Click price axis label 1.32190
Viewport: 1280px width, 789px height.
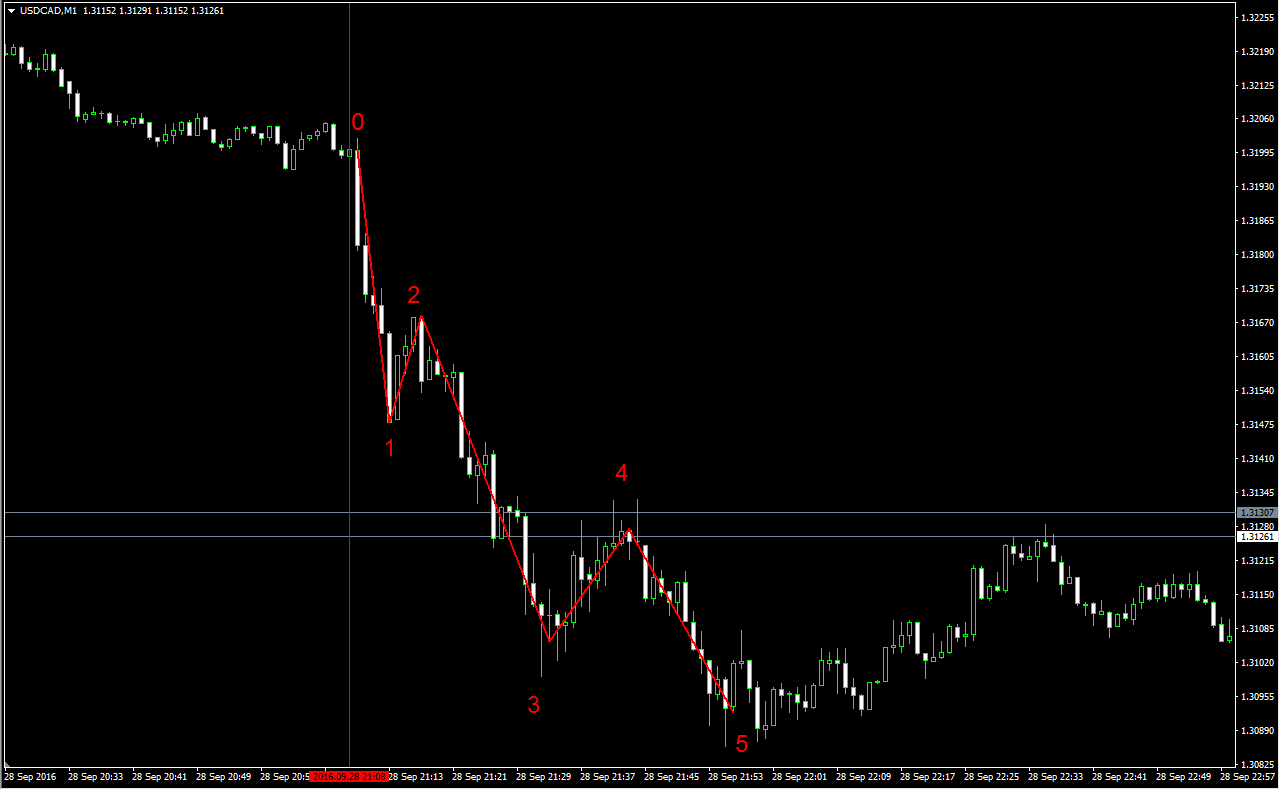tap(1256, 51)
